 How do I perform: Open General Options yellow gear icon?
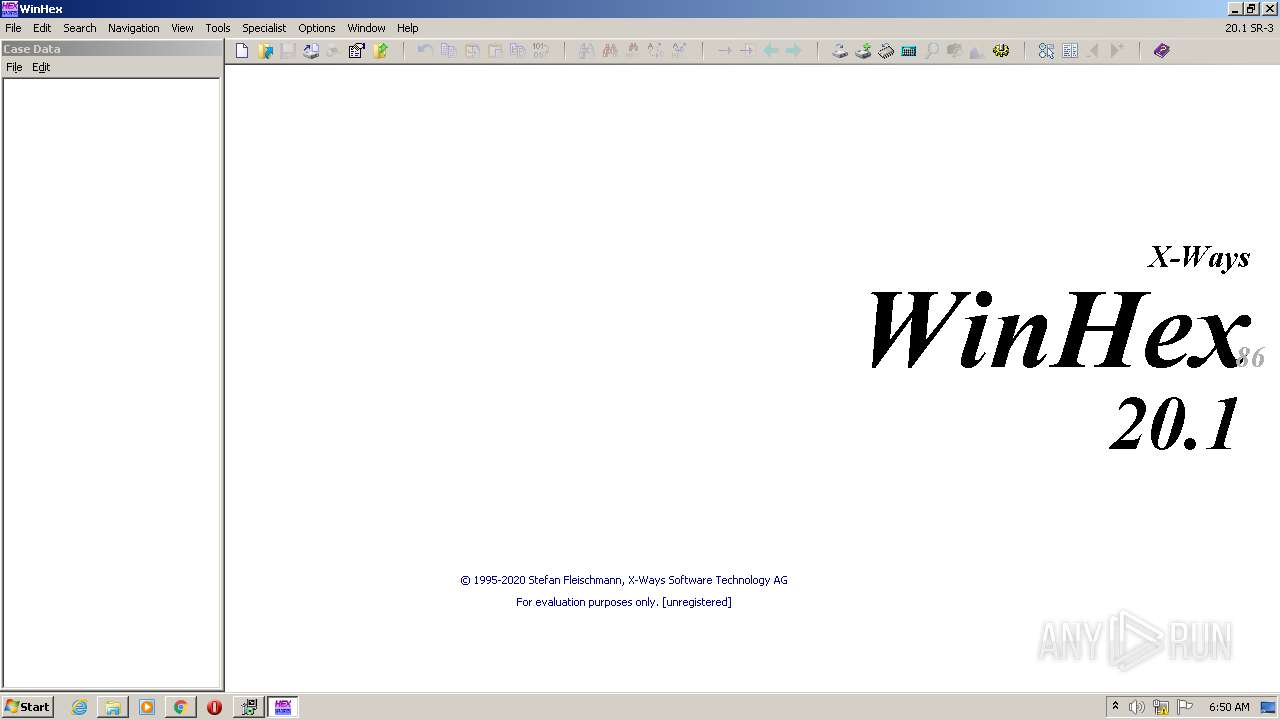pyautogui.click(x=1001, y=50)
